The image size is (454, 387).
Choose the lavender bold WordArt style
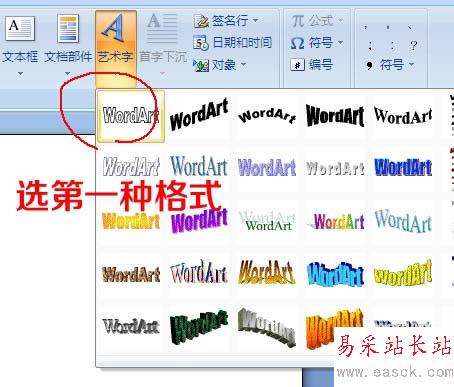pyautogui.click(x=267, y=167)
